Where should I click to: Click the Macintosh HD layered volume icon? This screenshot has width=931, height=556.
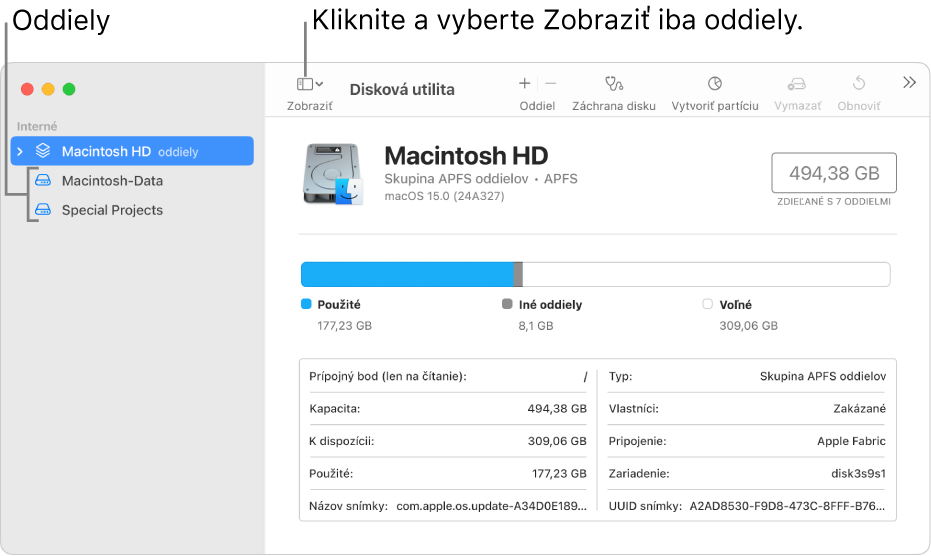coord(43,150)
